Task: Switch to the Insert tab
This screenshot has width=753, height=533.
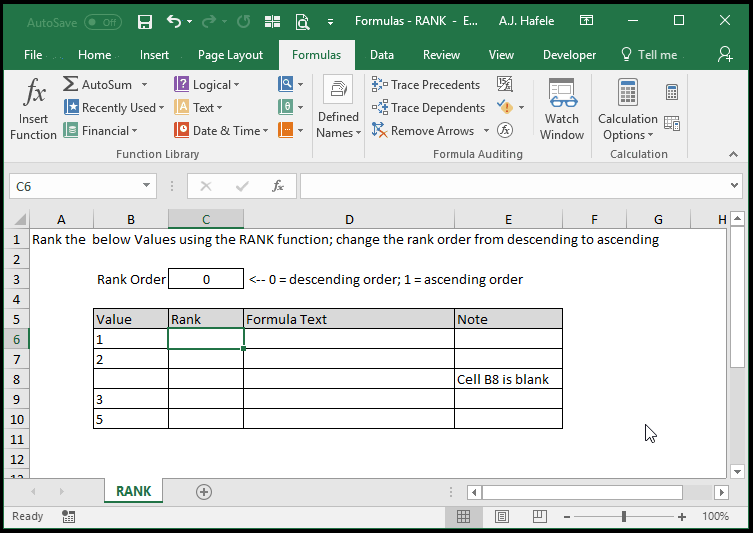Action: click(x=154, y=55)
